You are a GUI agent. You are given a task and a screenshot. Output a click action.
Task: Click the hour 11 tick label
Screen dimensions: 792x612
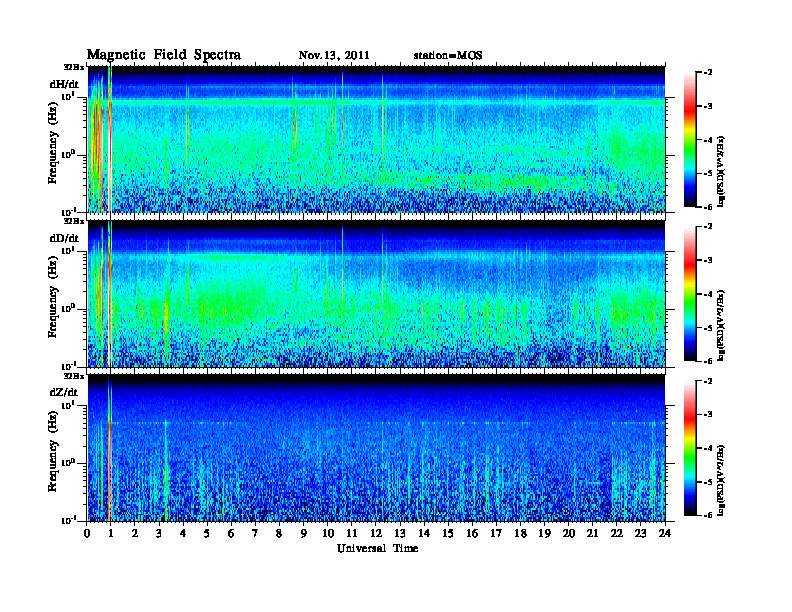[x=352, y=533]
